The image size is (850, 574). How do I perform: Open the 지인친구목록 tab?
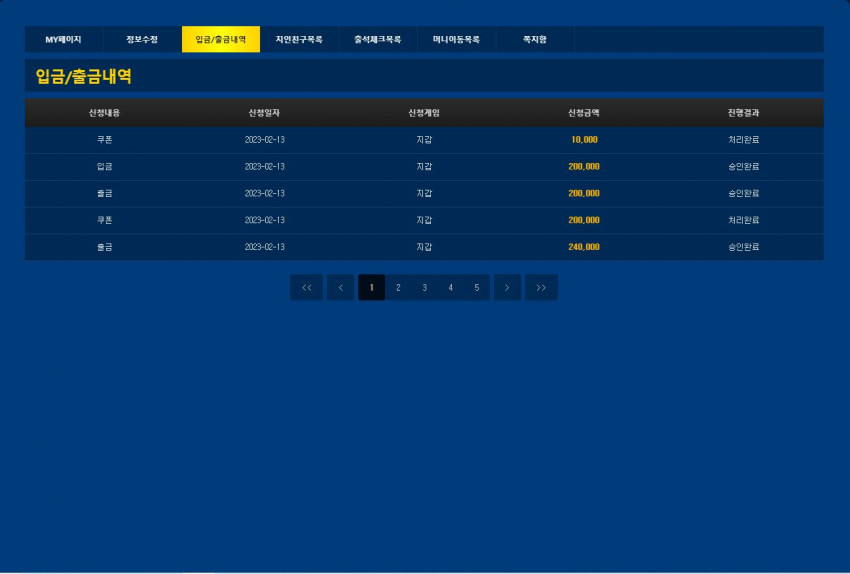pyautogui.click(x=299, y=40)
